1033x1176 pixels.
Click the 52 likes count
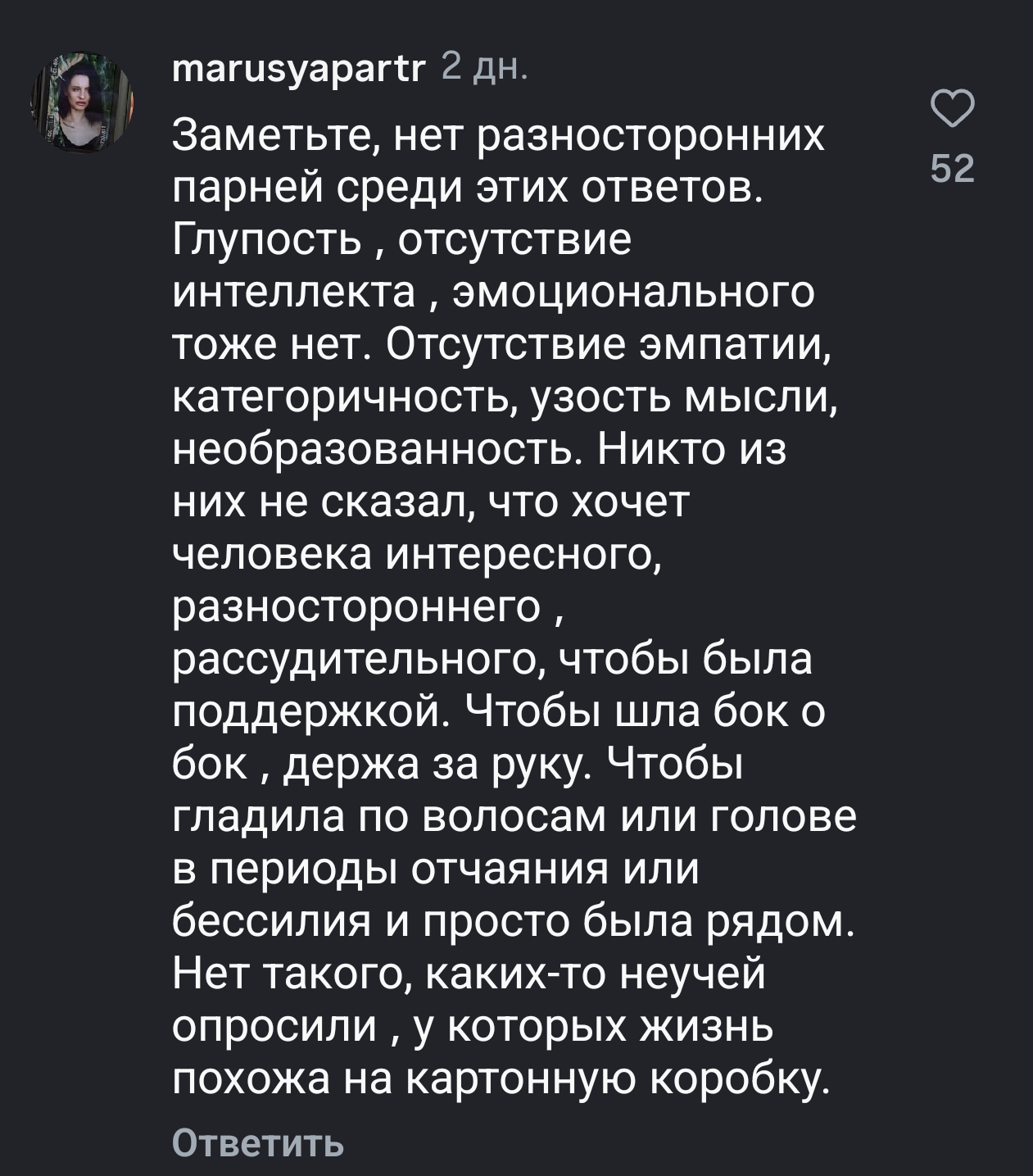click(954, 169)
